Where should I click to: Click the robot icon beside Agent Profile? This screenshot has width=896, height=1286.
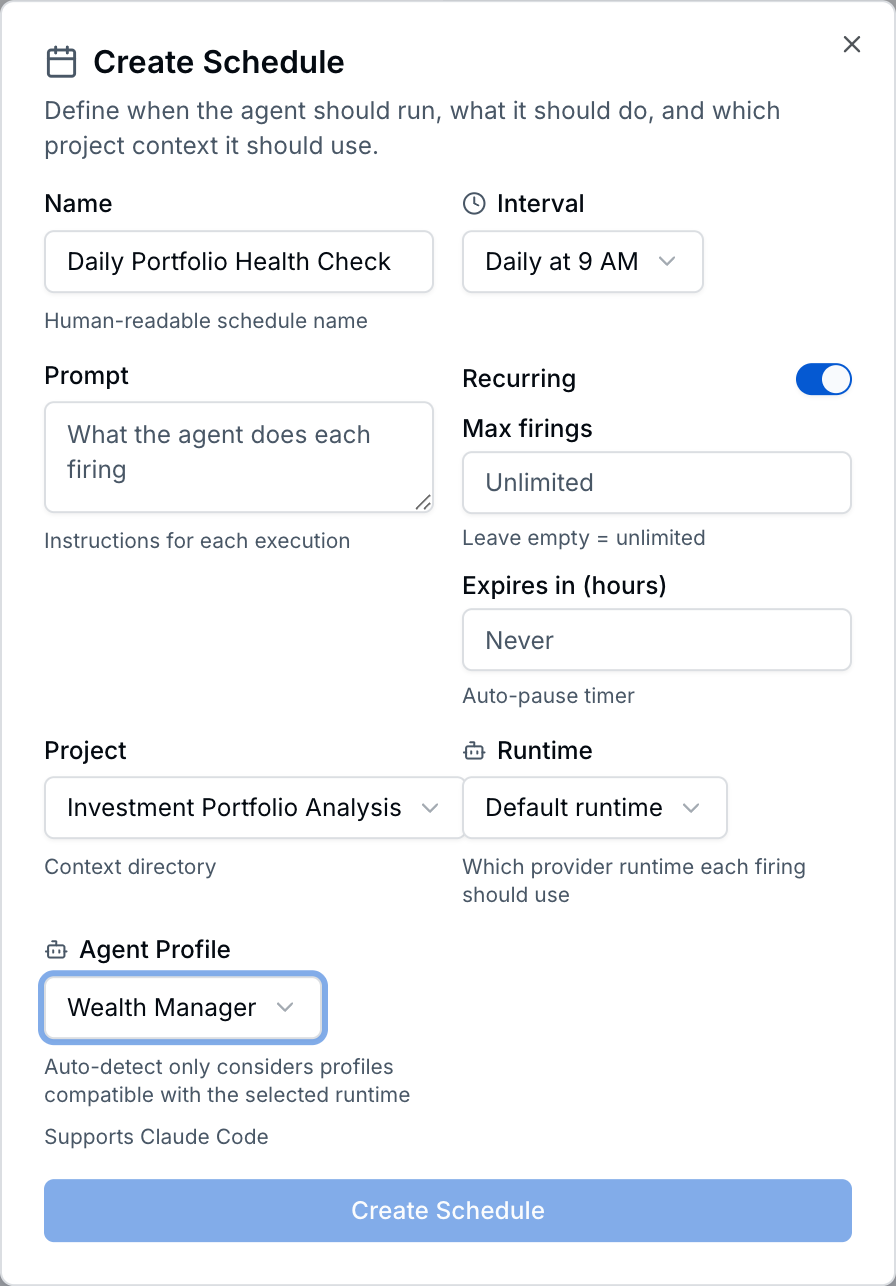(x=55, y=949)
